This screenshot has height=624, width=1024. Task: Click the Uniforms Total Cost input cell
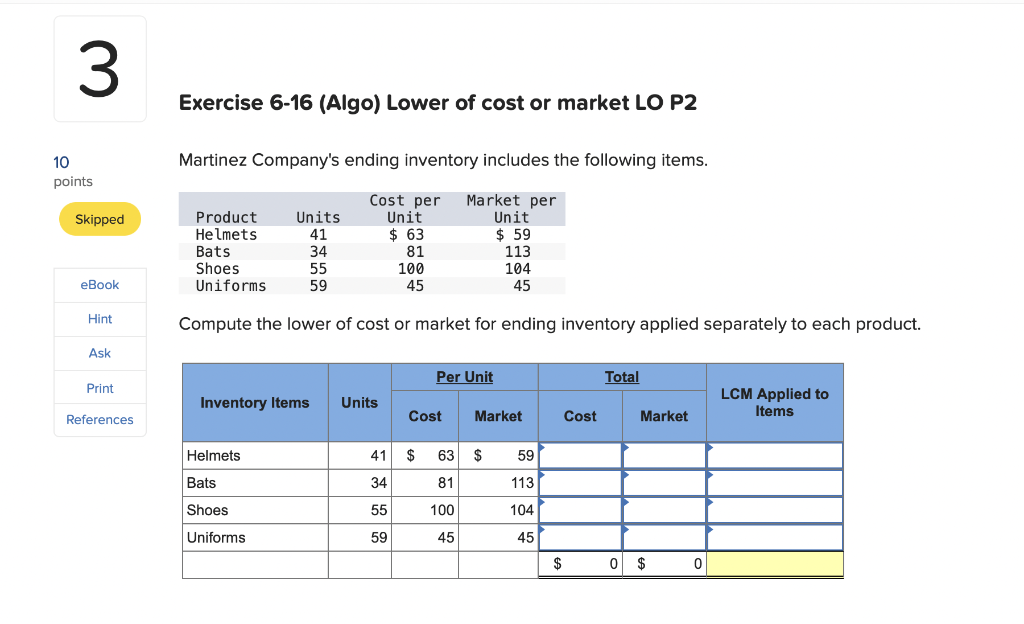click(580, 538)
